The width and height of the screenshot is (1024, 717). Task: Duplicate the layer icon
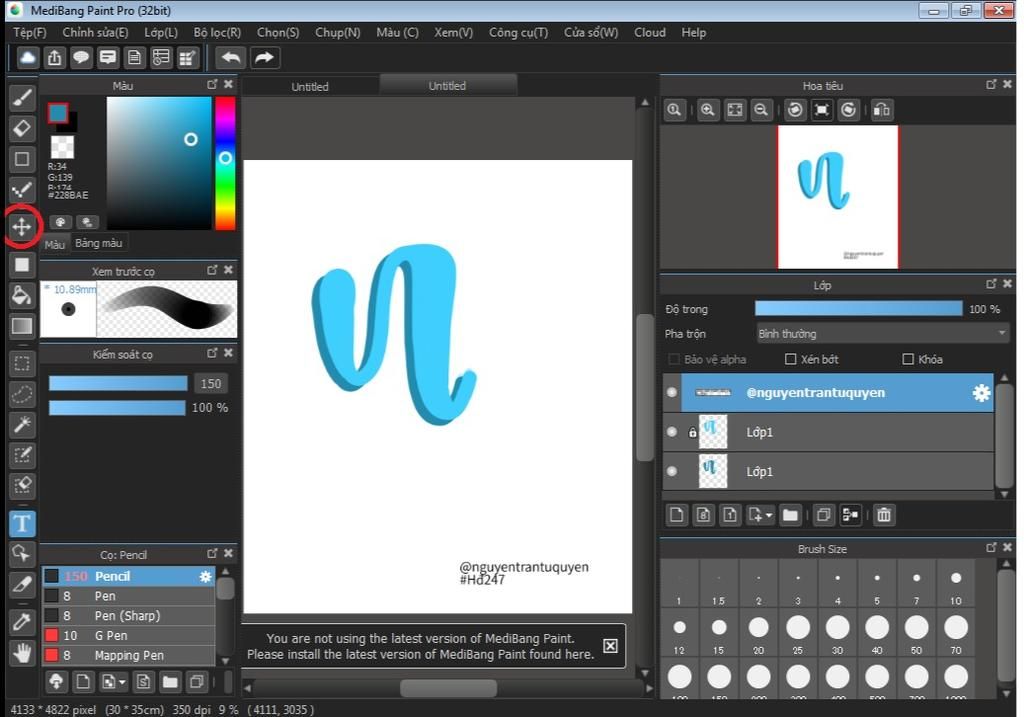pos(824,515)
